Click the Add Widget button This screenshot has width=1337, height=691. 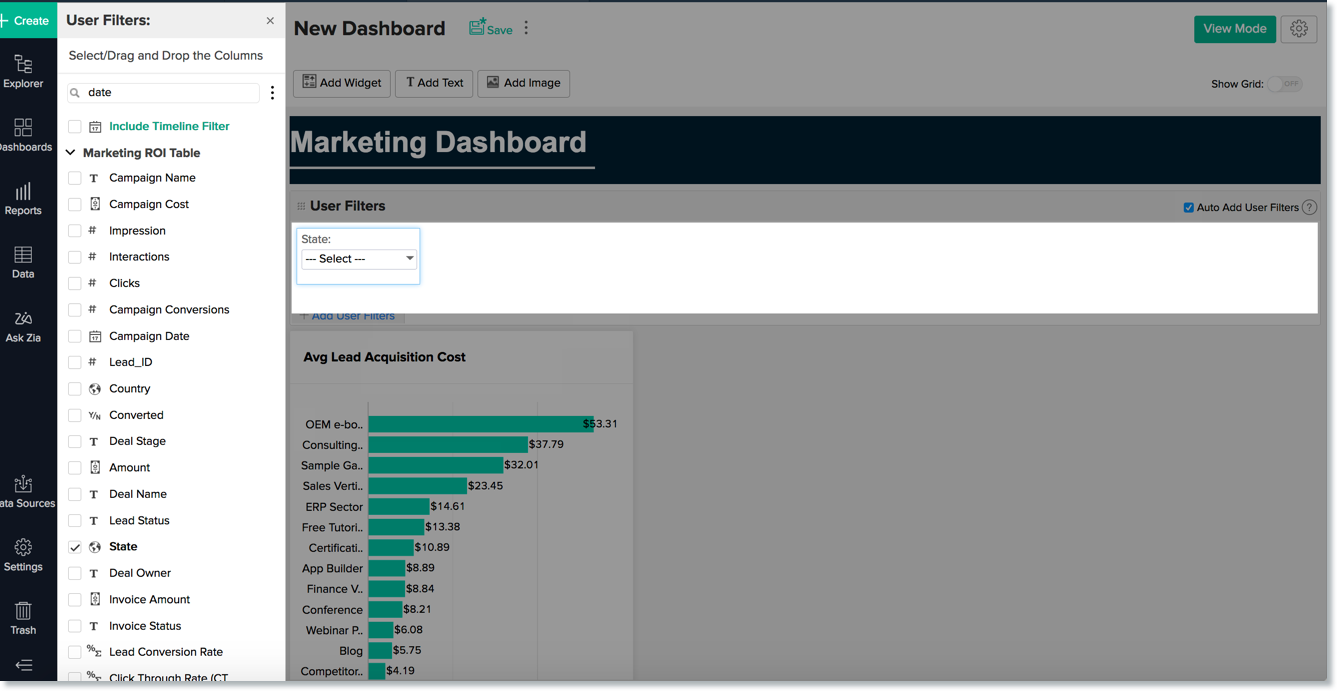pos(342,83)
